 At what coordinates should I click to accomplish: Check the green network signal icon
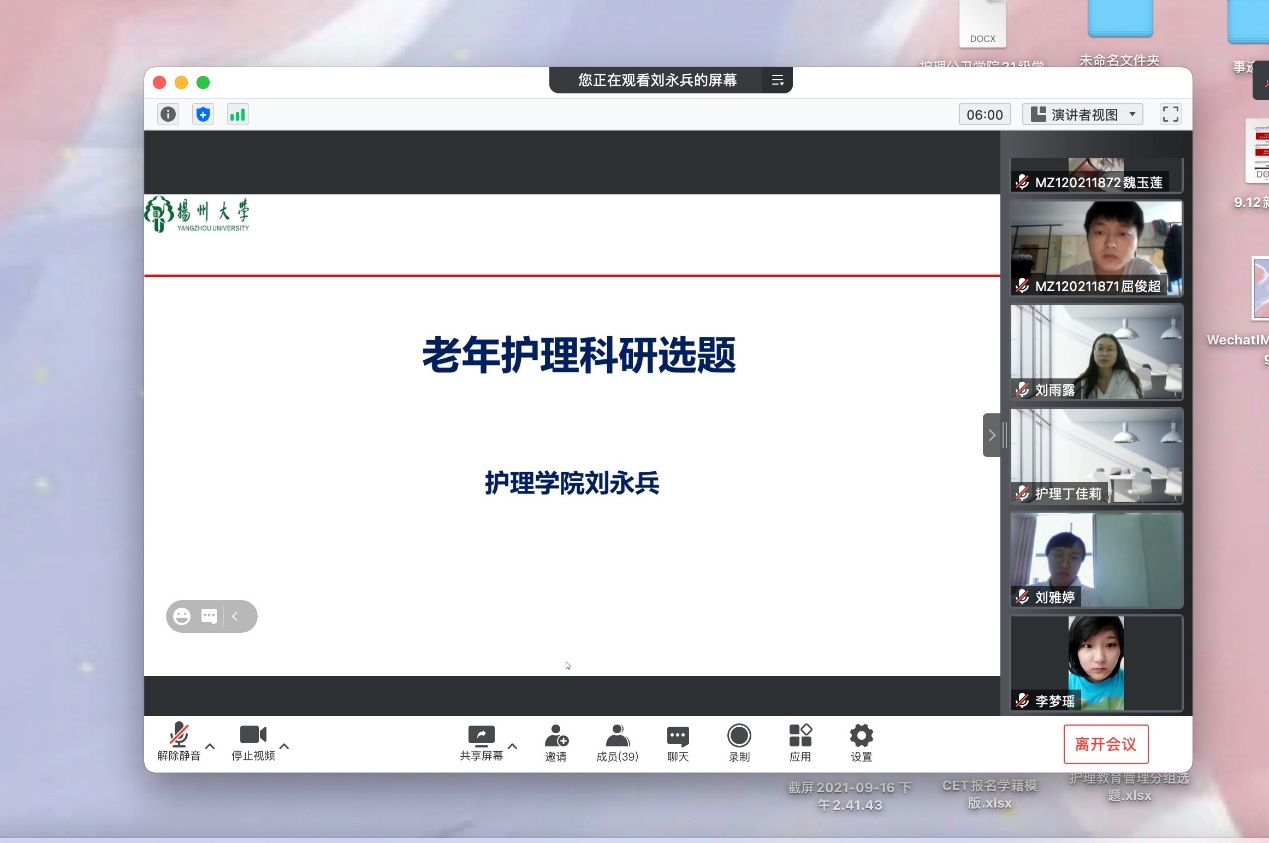point(237,114)
